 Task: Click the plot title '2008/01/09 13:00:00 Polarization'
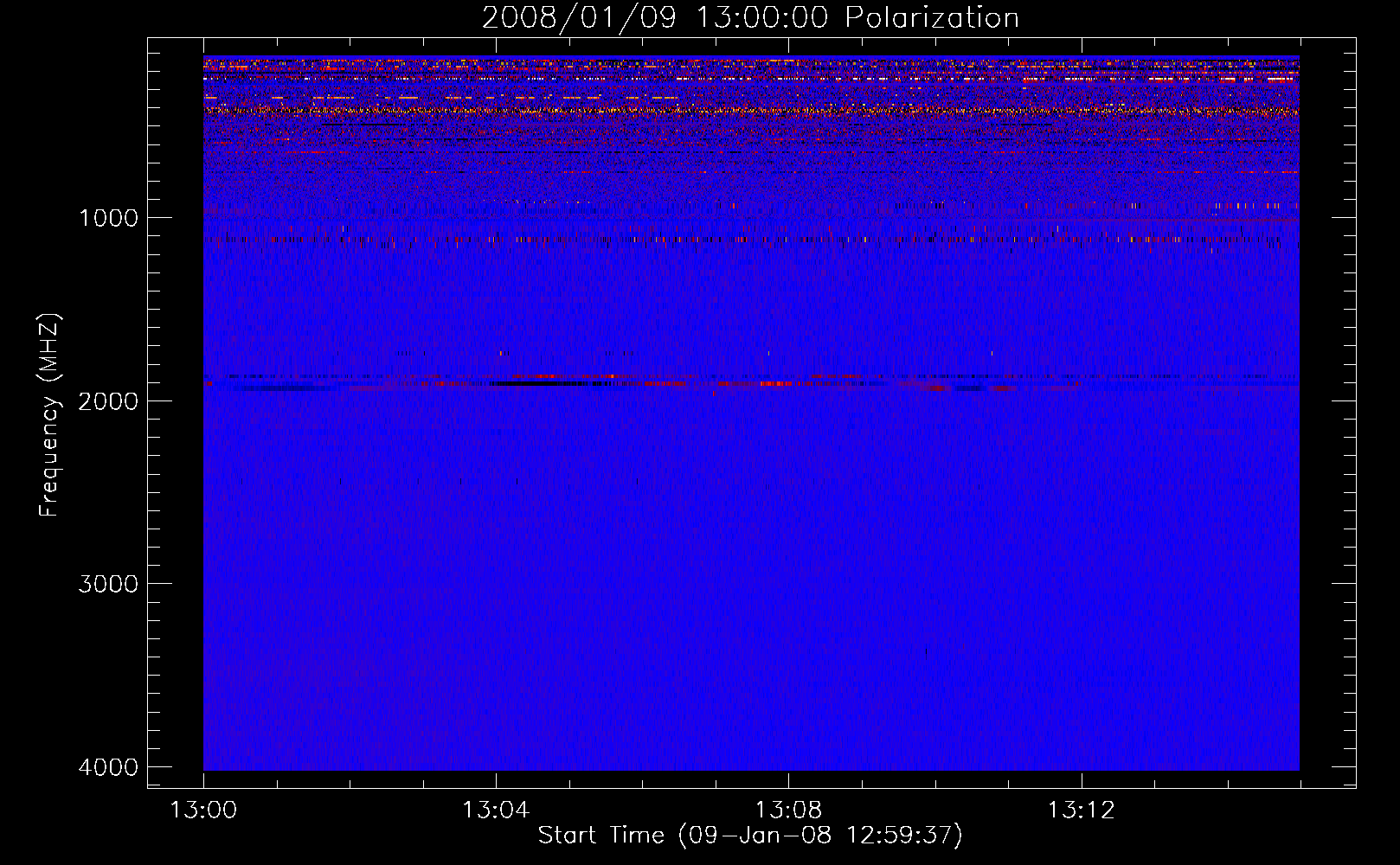[750, 18]
